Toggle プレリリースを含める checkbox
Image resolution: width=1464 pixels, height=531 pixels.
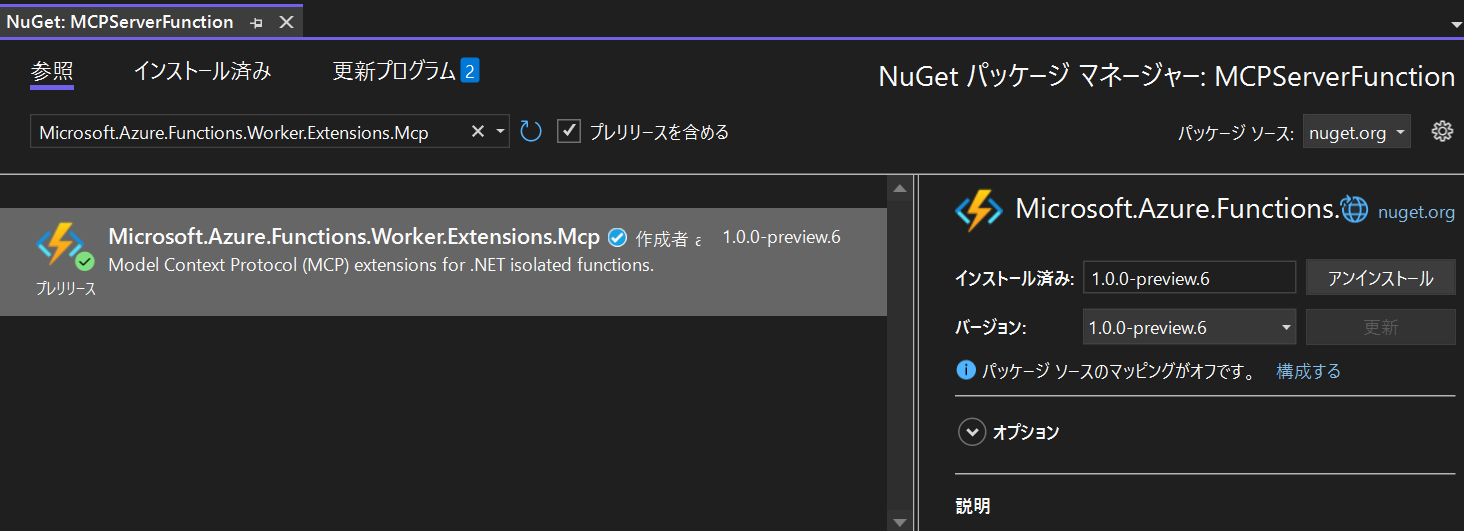point(569,131)
